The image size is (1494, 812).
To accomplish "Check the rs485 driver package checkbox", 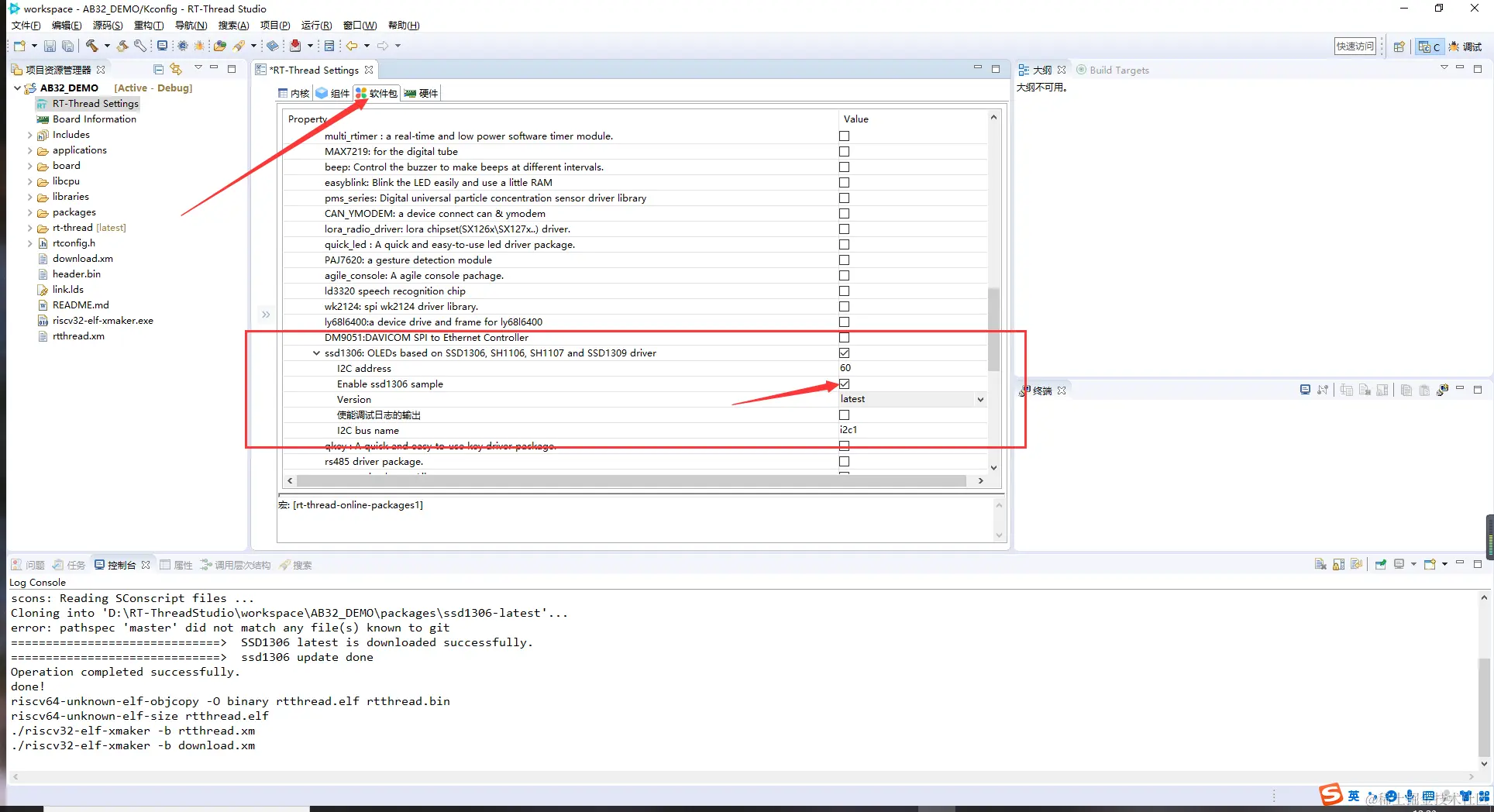I will tap(844, 462).
